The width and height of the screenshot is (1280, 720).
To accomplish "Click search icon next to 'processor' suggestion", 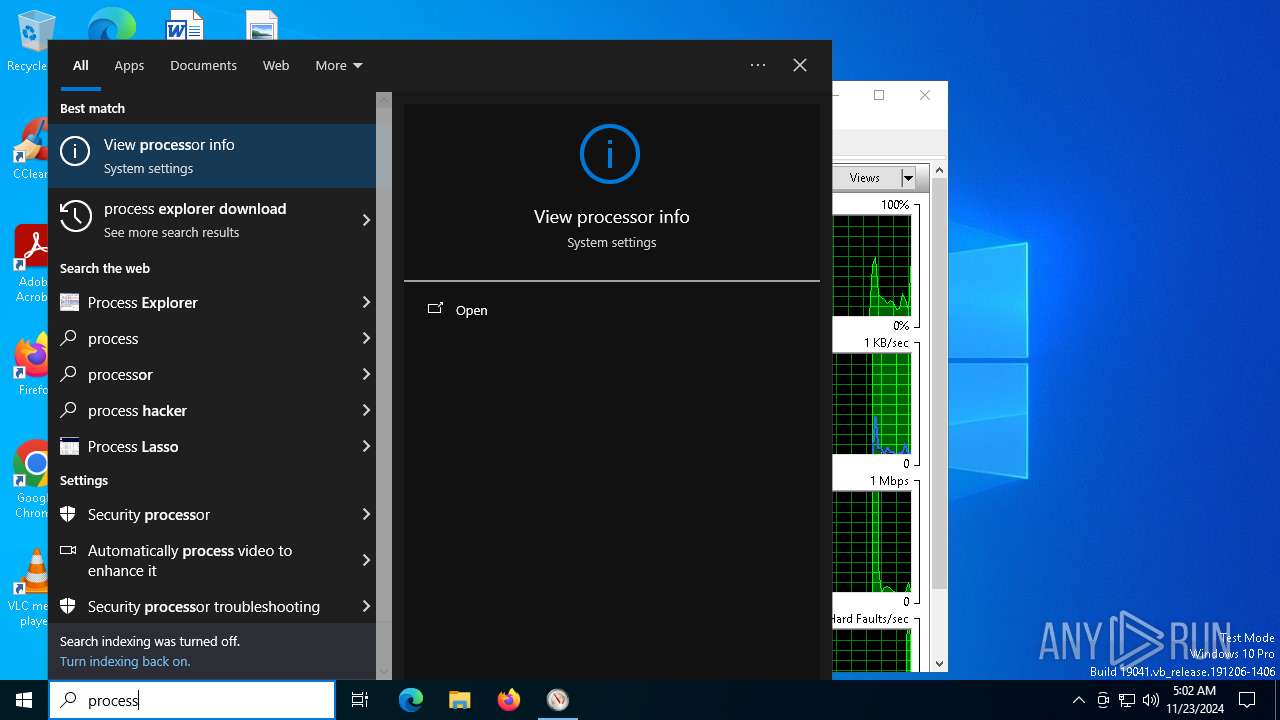I will 69,374.
